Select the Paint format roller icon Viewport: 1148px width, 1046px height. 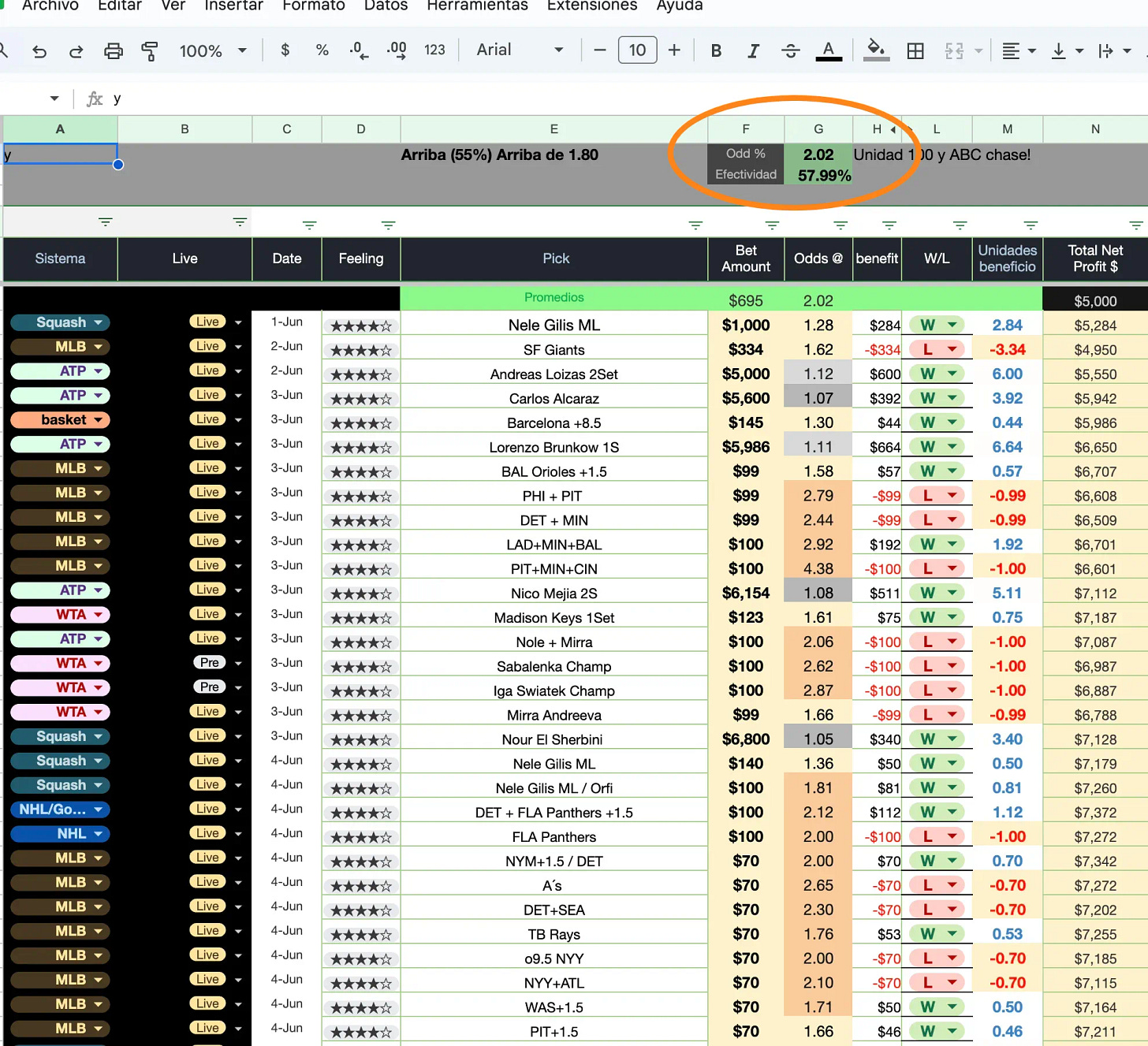pyautogui.click(x=149, y=51)
